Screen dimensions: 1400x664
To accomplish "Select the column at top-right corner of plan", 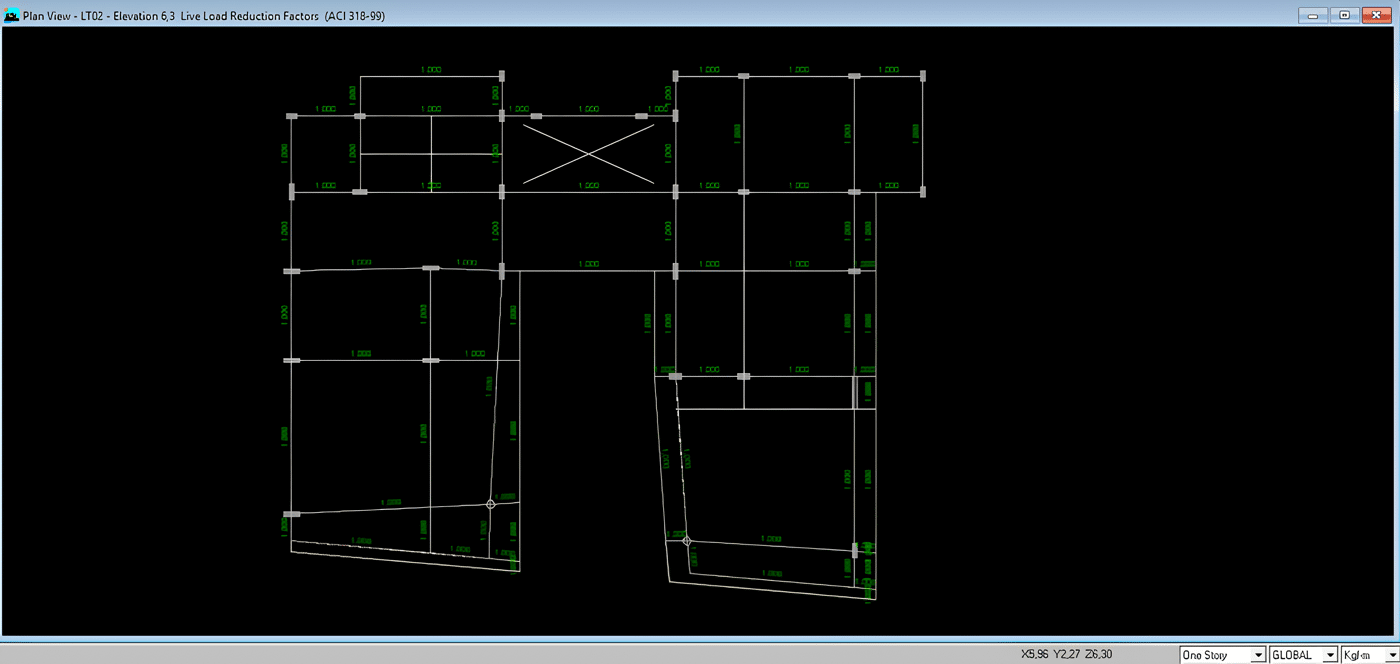I will [923, 76].
